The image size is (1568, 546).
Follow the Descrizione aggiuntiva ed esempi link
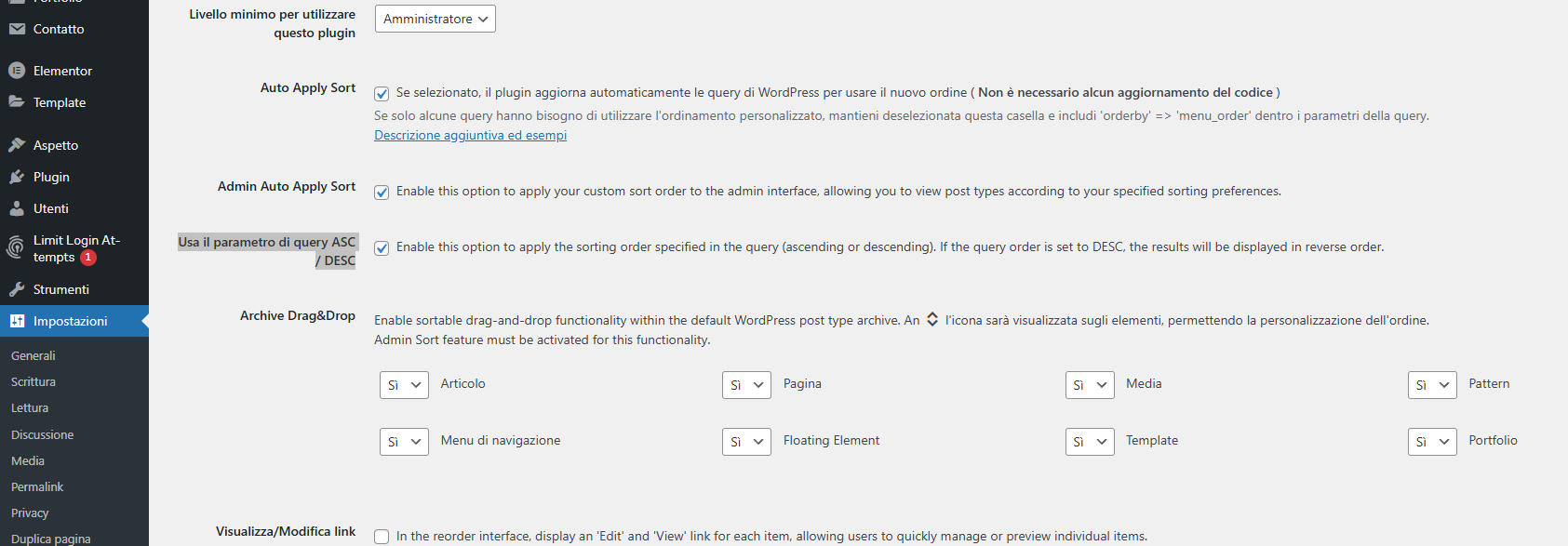[x=470, y=135]
